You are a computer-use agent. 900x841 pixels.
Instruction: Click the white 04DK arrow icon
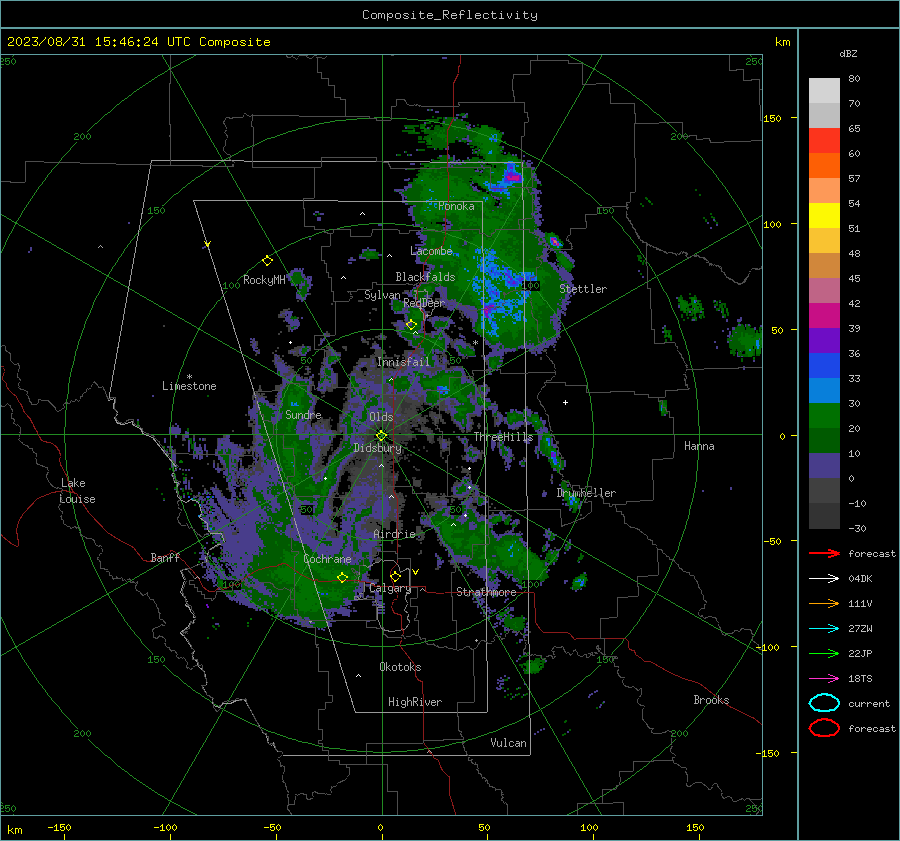(824, 578)
